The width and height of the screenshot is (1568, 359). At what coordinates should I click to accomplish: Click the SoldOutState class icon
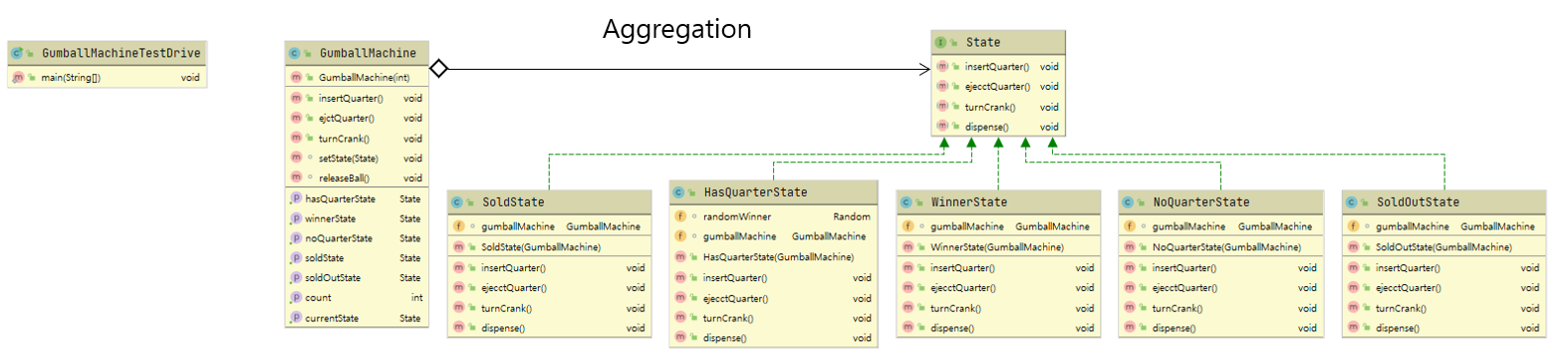[x=1352, y=201]
